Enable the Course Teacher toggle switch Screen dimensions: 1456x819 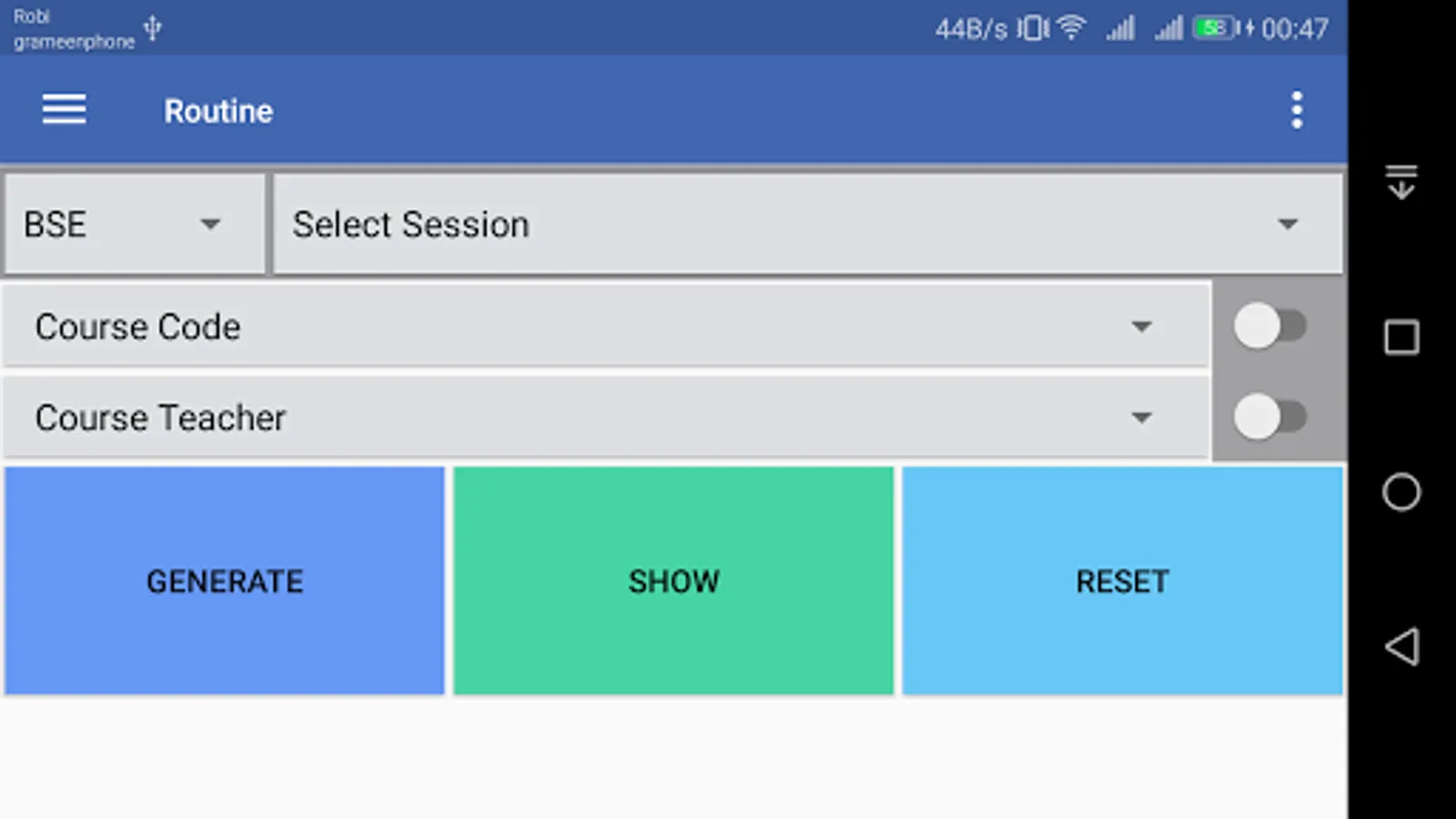(x=1269, y=418)
